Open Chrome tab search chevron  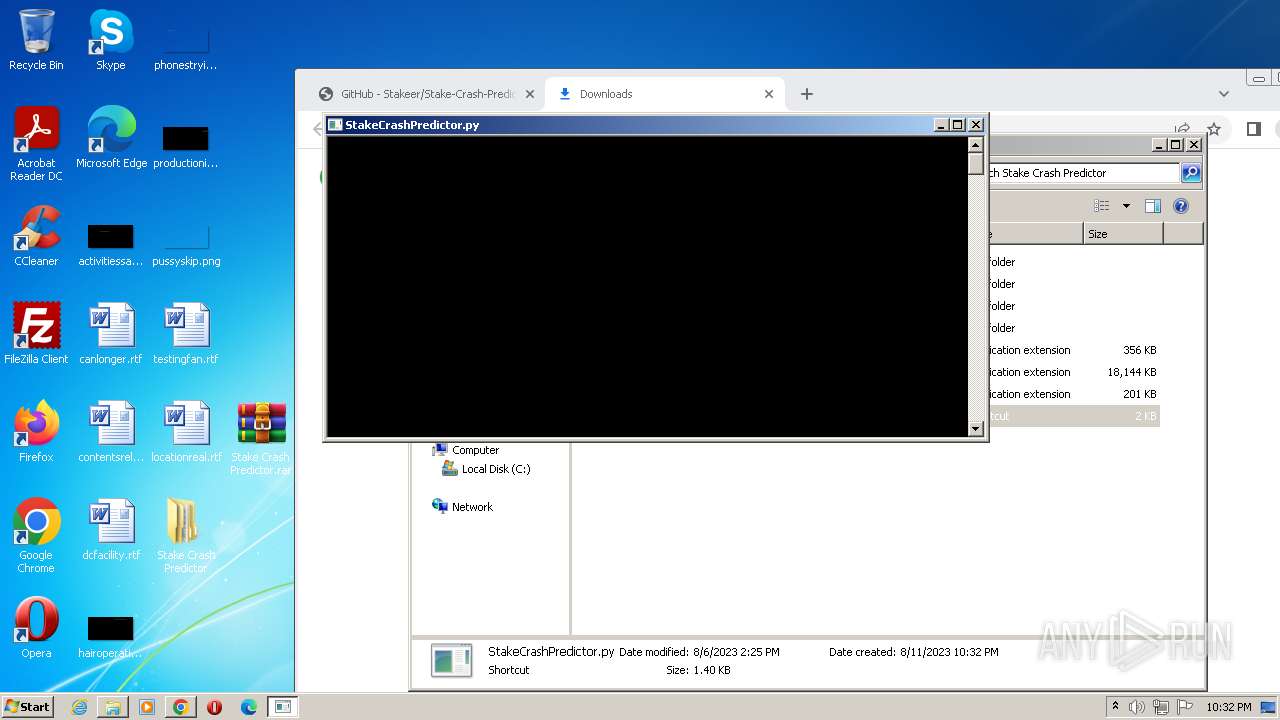[x=1224, y=94]
